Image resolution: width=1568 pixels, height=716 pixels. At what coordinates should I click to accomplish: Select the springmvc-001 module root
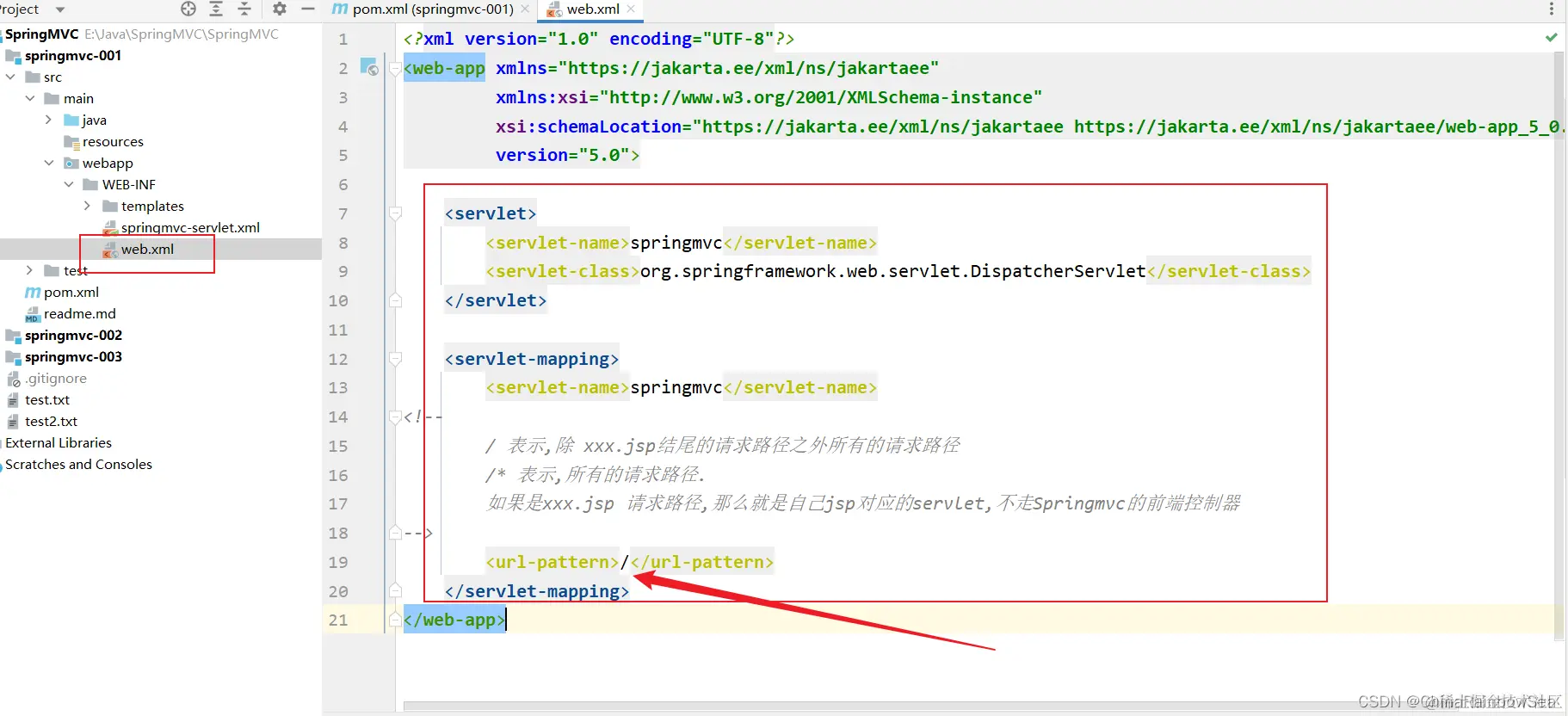point(73,56)
